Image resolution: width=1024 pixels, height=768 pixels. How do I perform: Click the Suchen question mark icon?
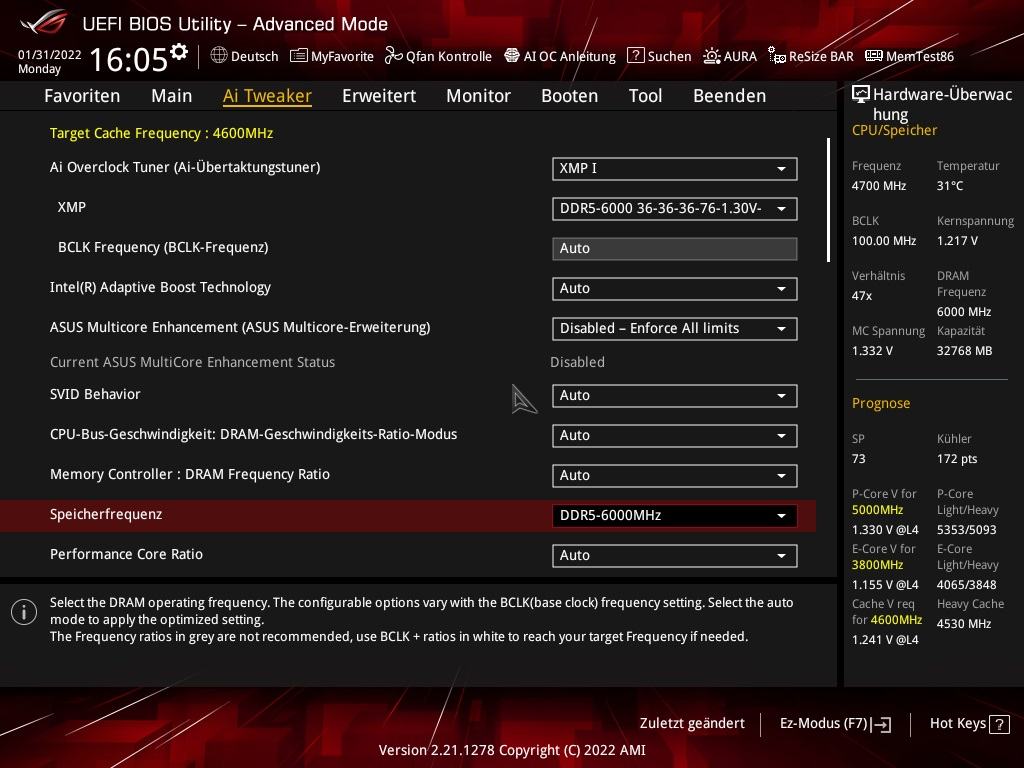(635, 56)
